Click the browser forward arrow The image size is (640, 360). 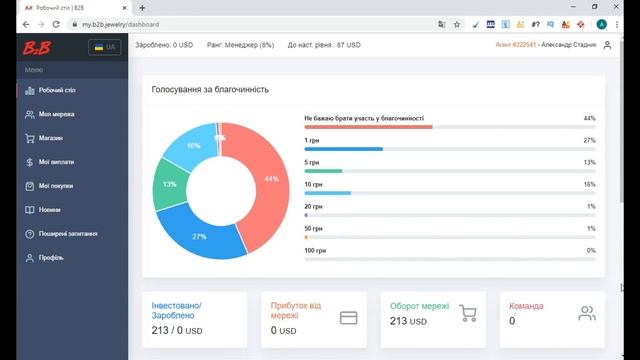click(x=41, y=24)
